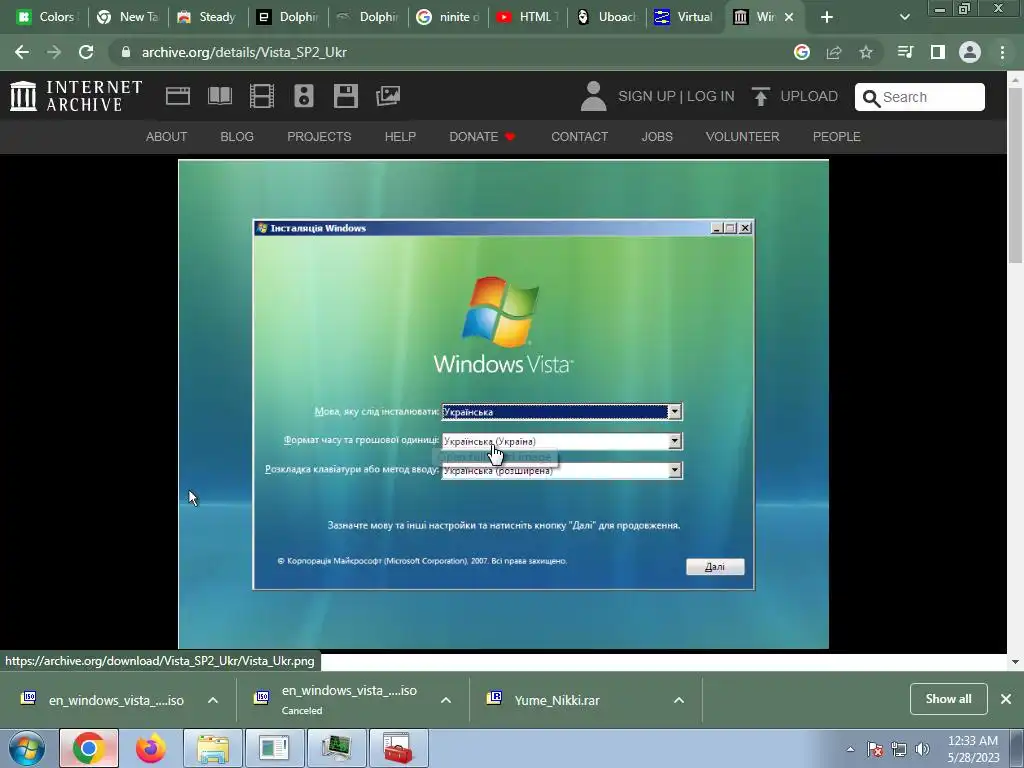Click the user avatar icon near Sign Up

[593, 96]
